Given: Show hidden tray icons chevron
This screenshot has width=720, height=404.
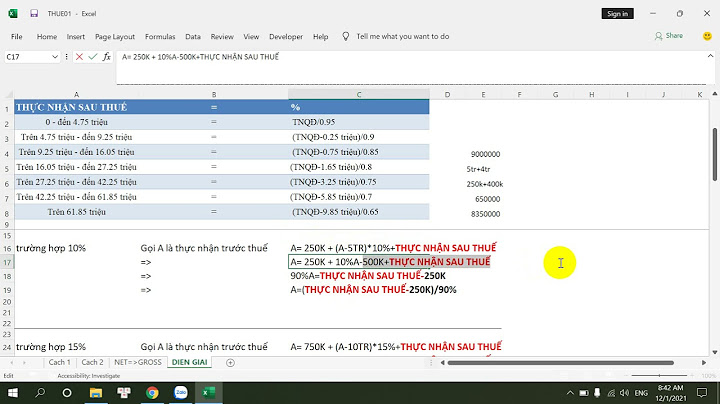Looking at the screenshot, I should click(x=570, y=393).
